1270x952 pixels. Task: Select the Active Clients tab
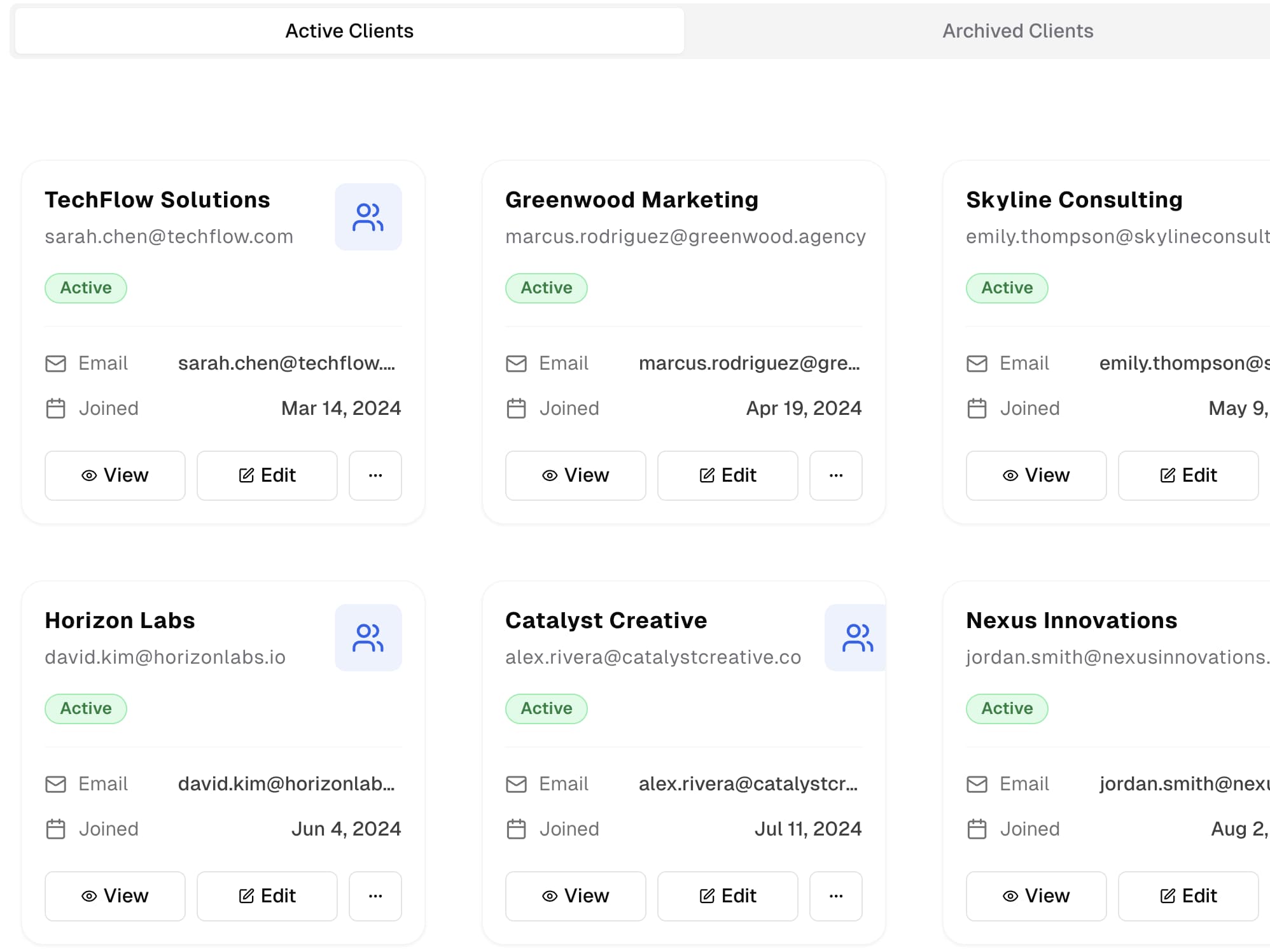(x=349, y=31)
